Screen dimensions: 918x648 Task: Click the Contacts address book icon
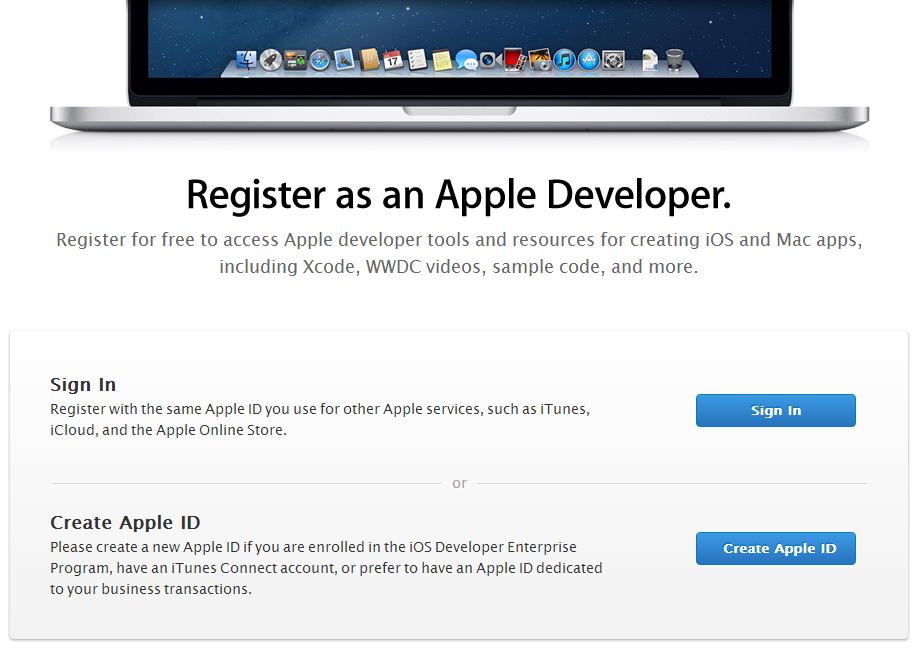[369, 60]
